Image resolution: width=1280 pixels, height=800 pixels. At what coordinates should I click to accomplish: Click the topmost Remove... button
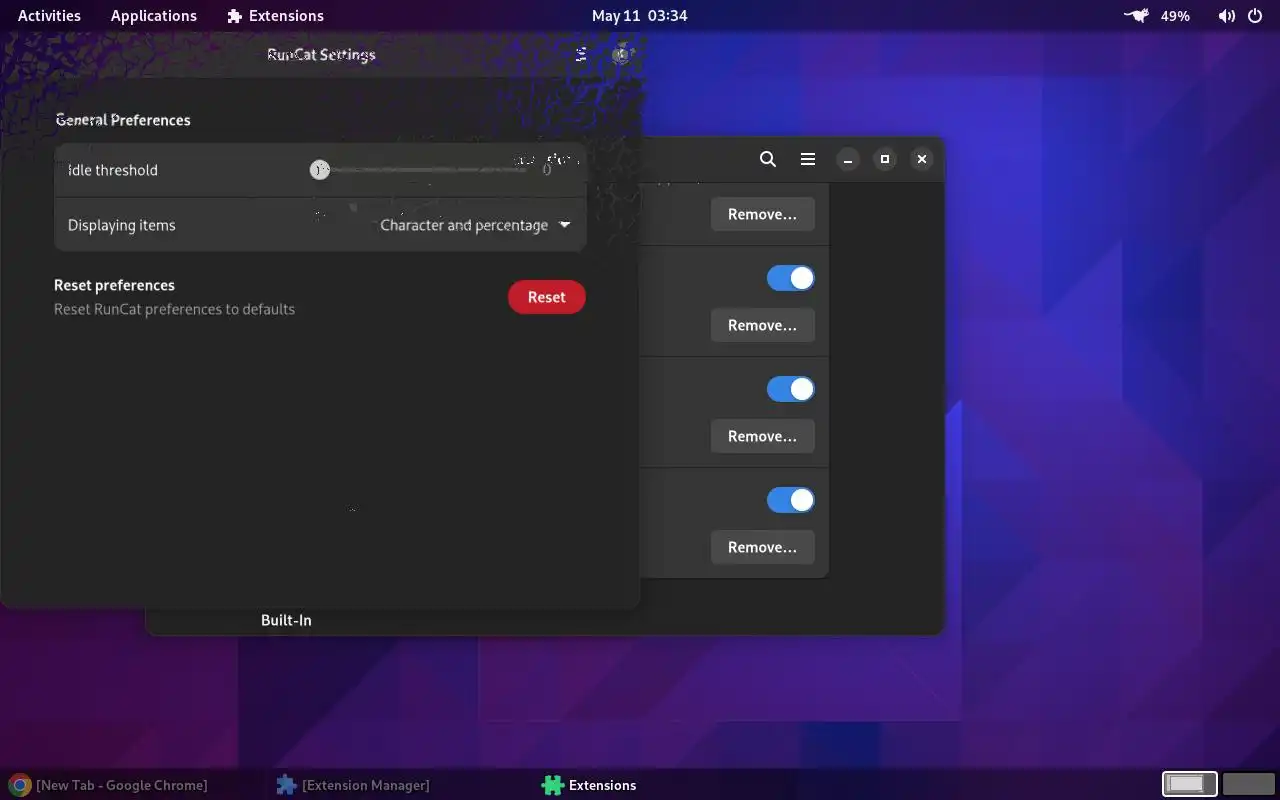tap(762, 214)
